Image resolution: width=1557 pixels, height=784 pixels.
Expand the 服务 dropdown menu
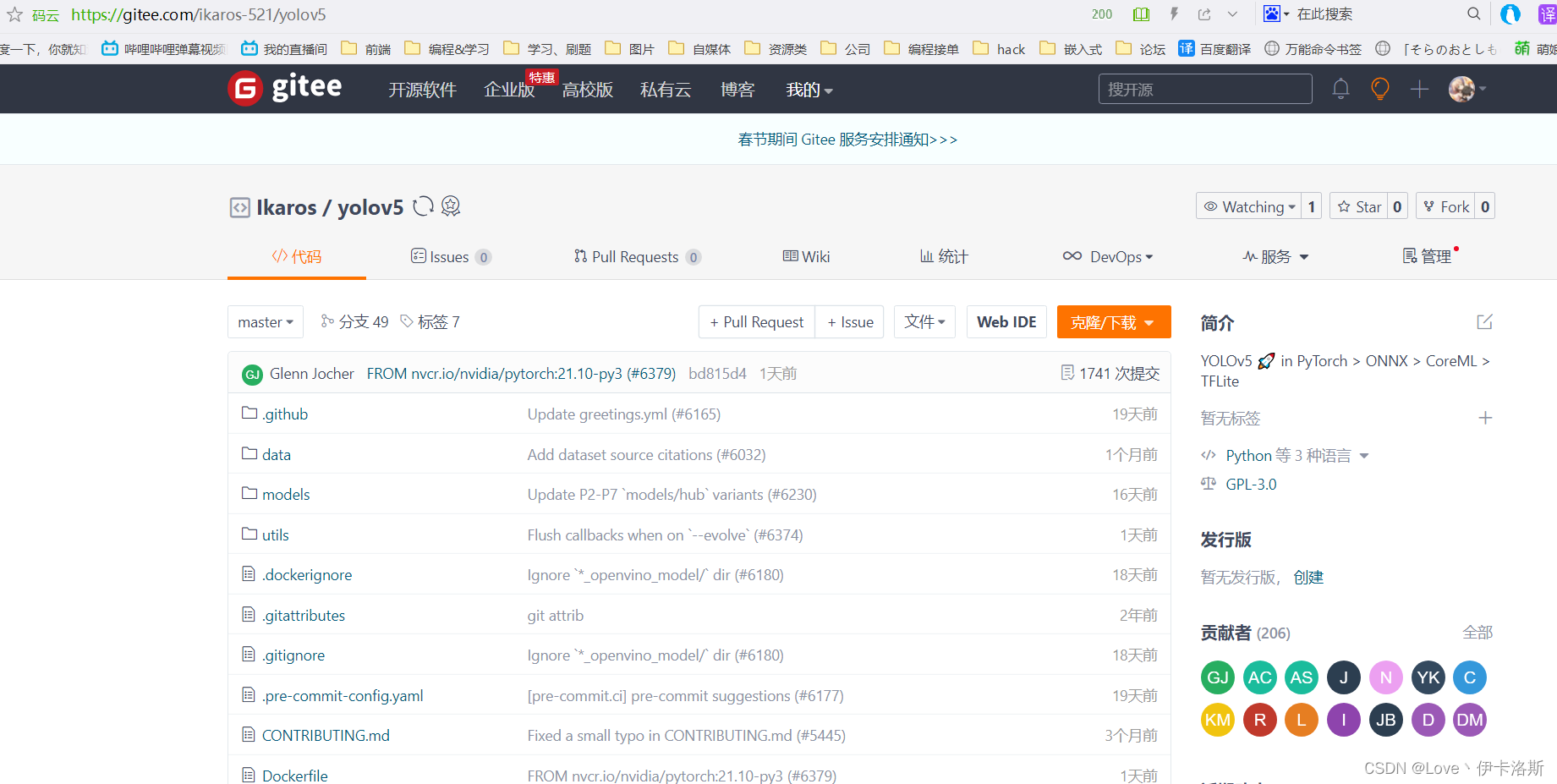[1275, 256]
